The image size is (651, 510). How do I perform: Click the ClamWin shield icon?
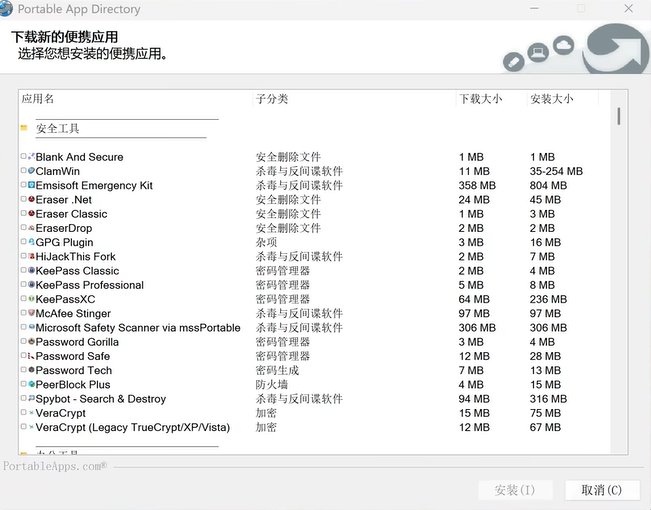click(x=31, y=171)
